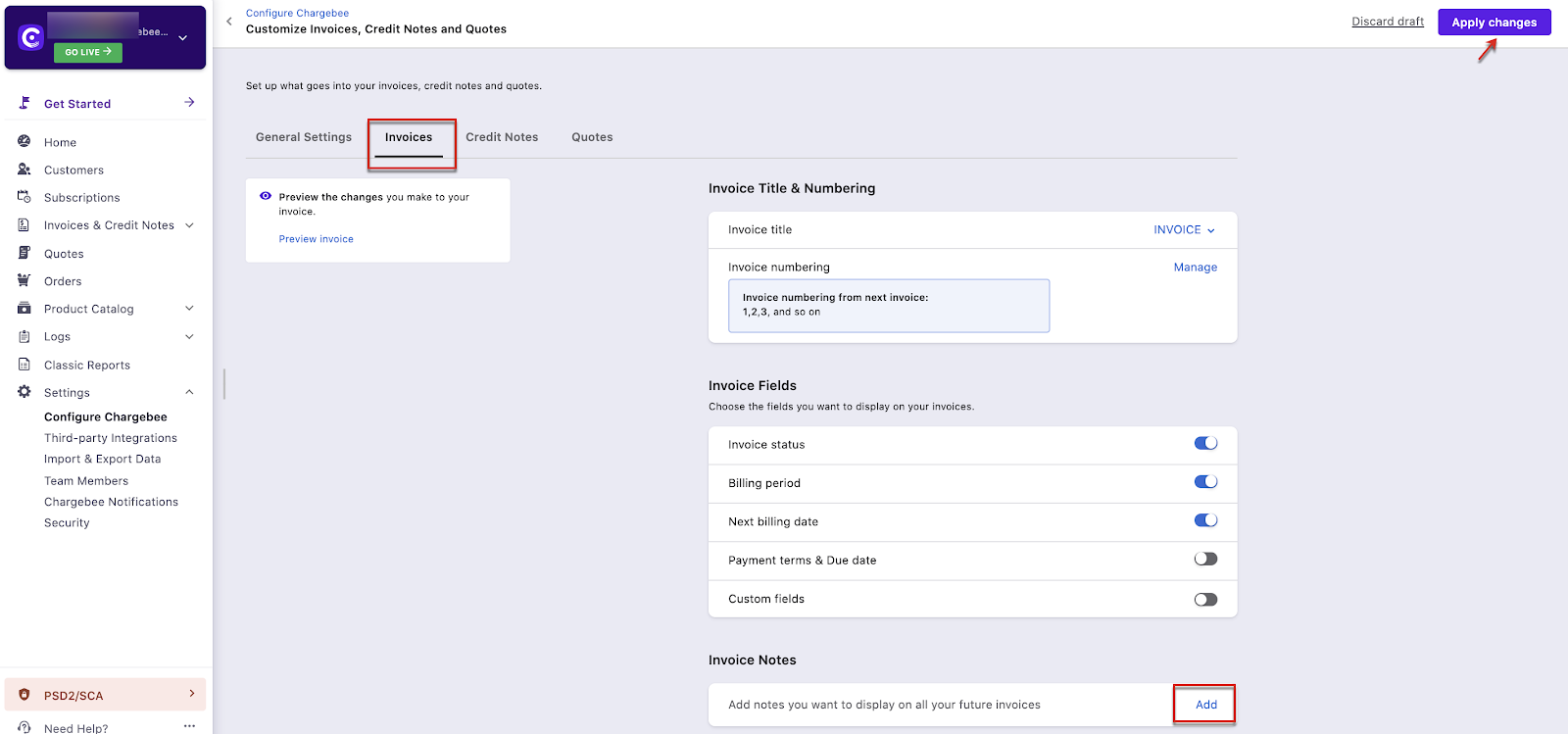This screenshot has height=734, width=1568.
Task: Enable the Payment terms & Due date switch
Action: 1205,559
